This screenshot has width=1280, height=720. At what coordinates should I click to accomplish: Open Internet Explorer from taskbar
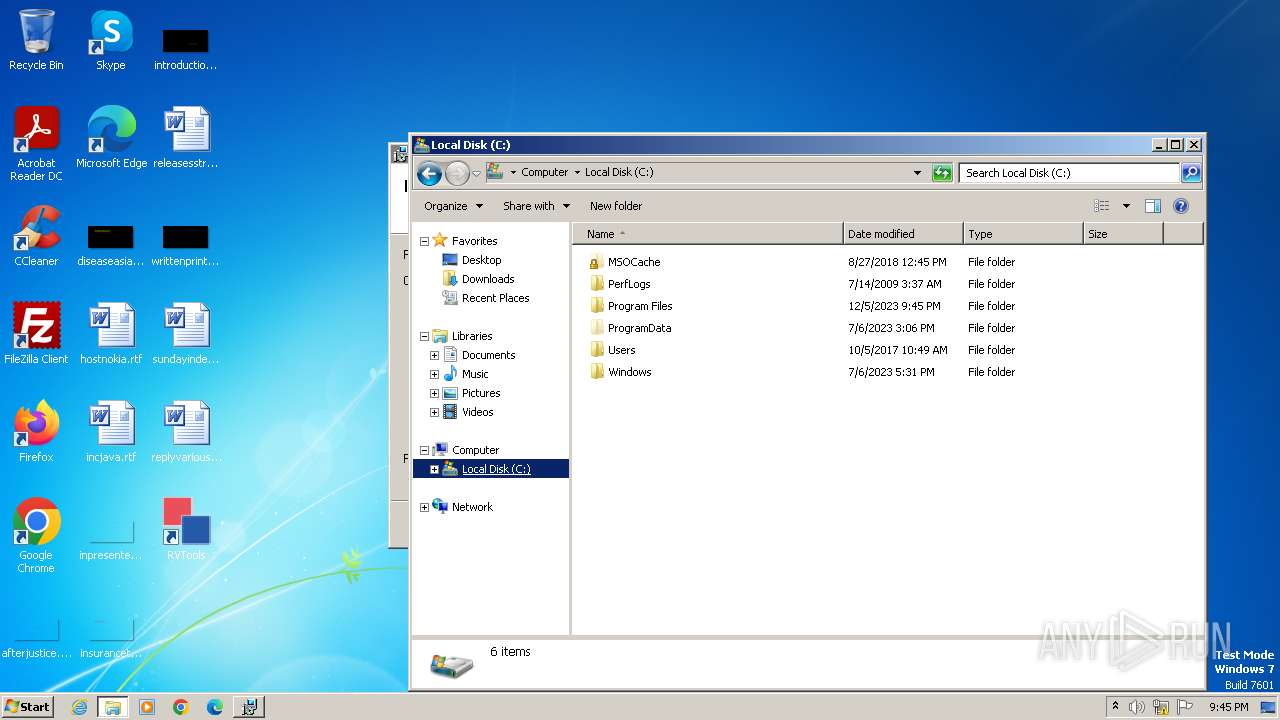pos(80,707)
